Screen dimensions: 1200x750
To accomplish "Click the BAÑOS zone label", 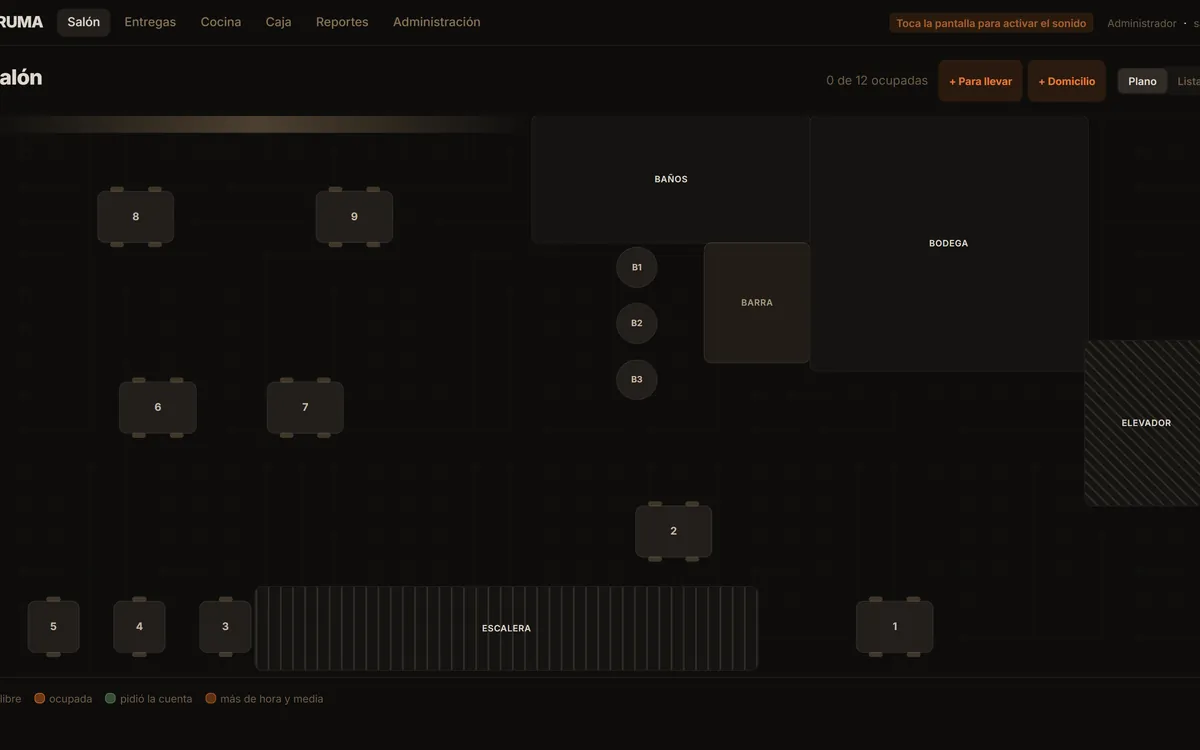I will point(671,179).
